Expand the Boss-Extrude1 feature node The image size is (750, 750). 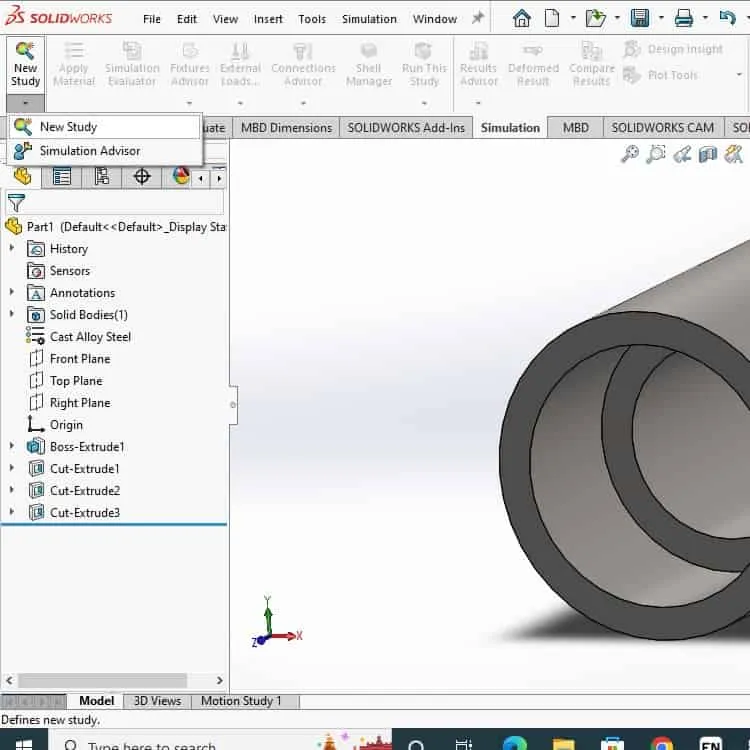coord(12,446)
